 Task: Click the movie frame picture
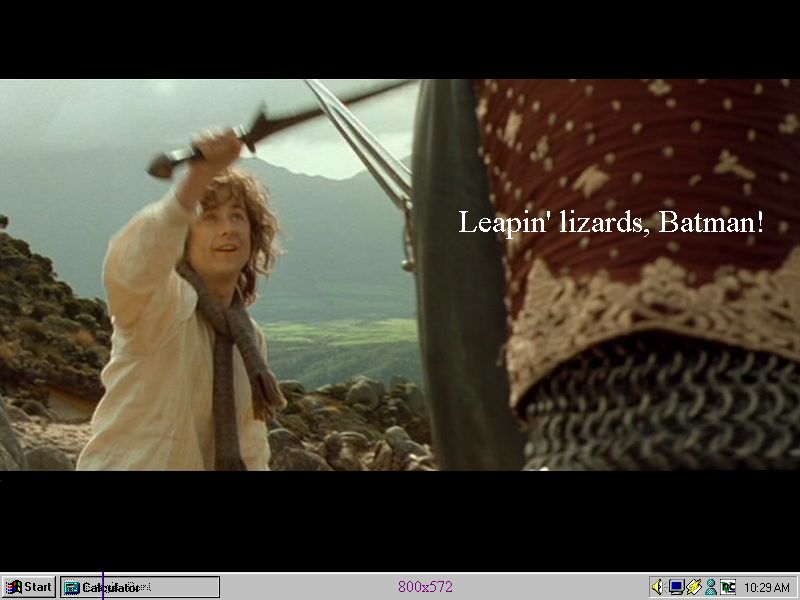click(x=400, y=274)
